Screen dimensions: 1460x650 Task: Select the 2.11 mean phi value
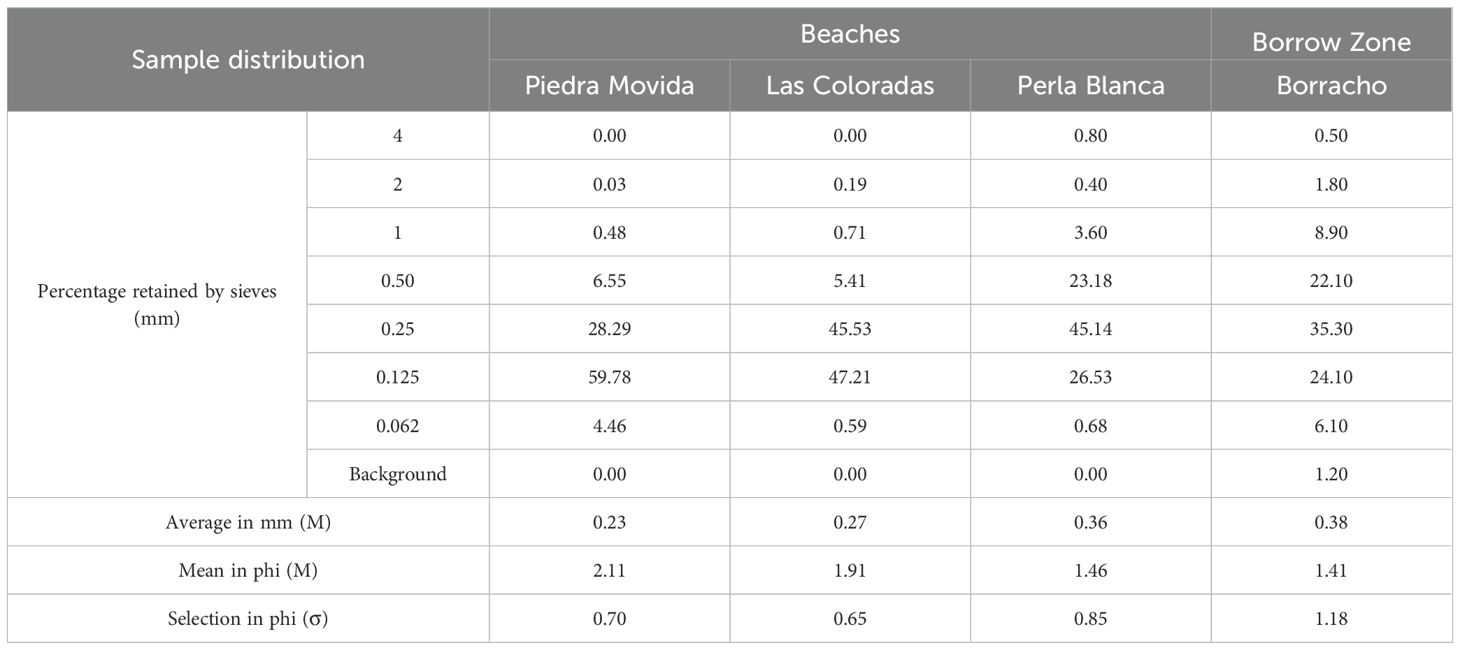pos(609,571)
